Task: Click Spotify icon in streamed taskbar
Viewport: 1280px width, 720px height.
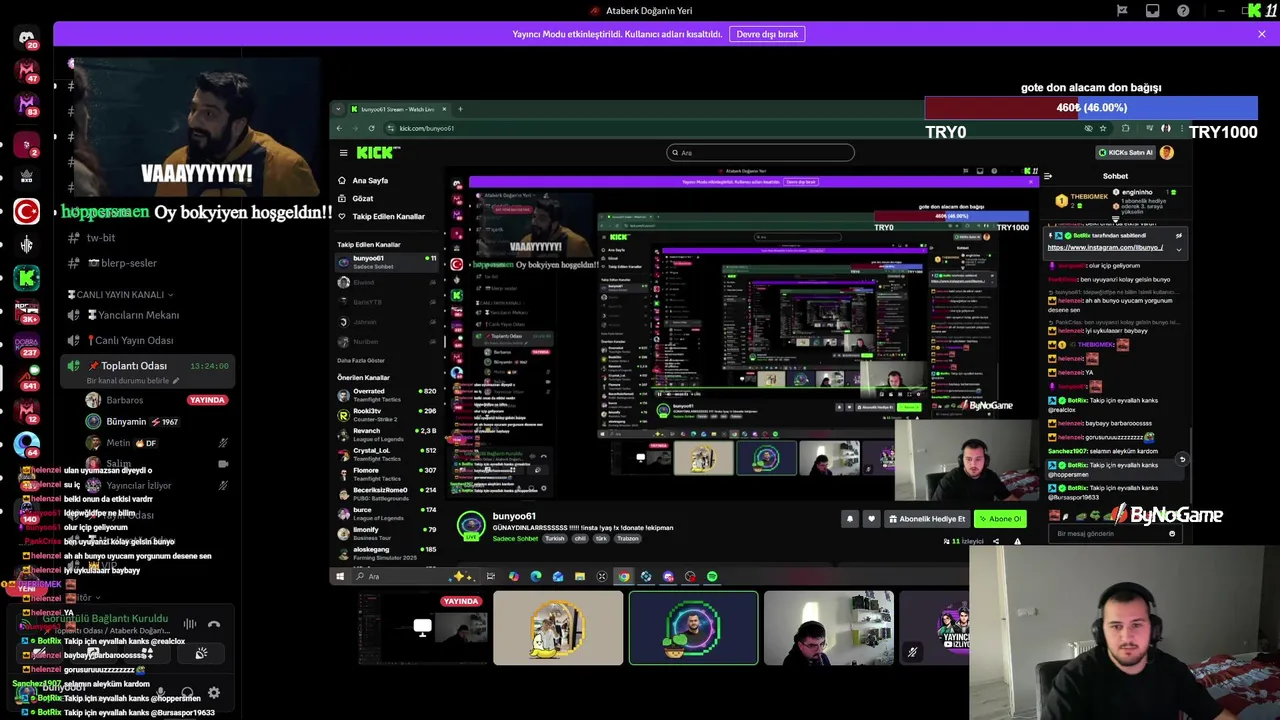Action: [x=712, y=576]
